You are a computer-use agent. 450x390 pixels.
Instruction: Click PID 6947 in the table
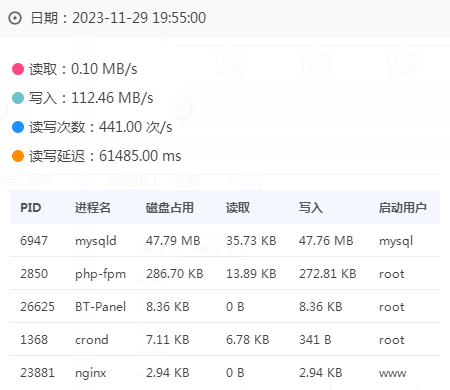pyautogui.click(x=34, y=240)
